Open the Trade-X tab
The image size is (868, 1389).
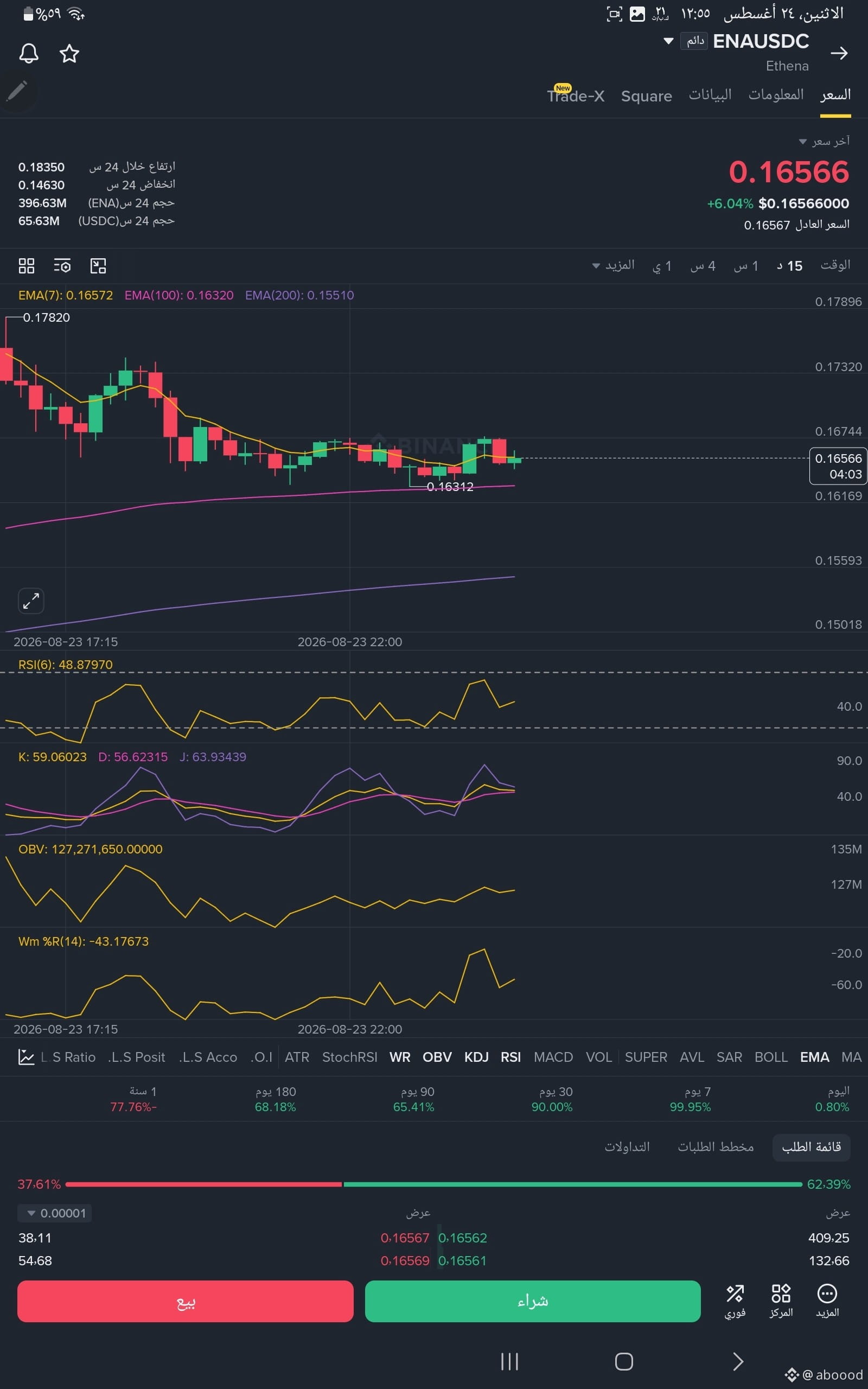coord(576,95)
